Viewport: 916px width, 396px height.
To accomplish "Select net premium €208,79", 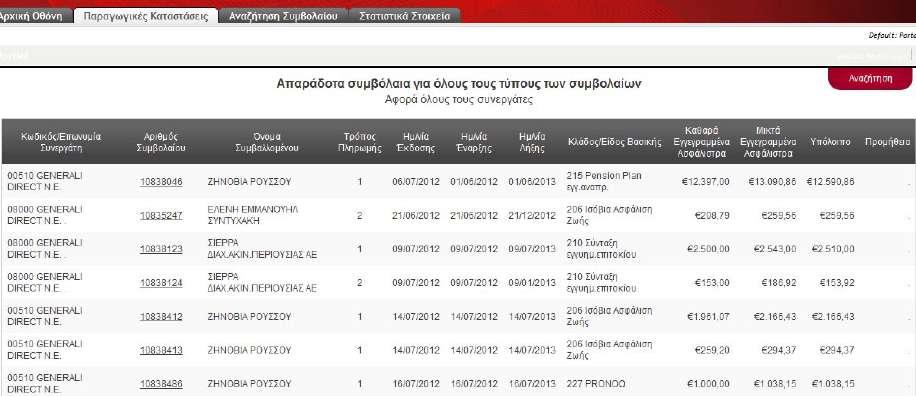I will pyautogui.click(x=712, y=216).
